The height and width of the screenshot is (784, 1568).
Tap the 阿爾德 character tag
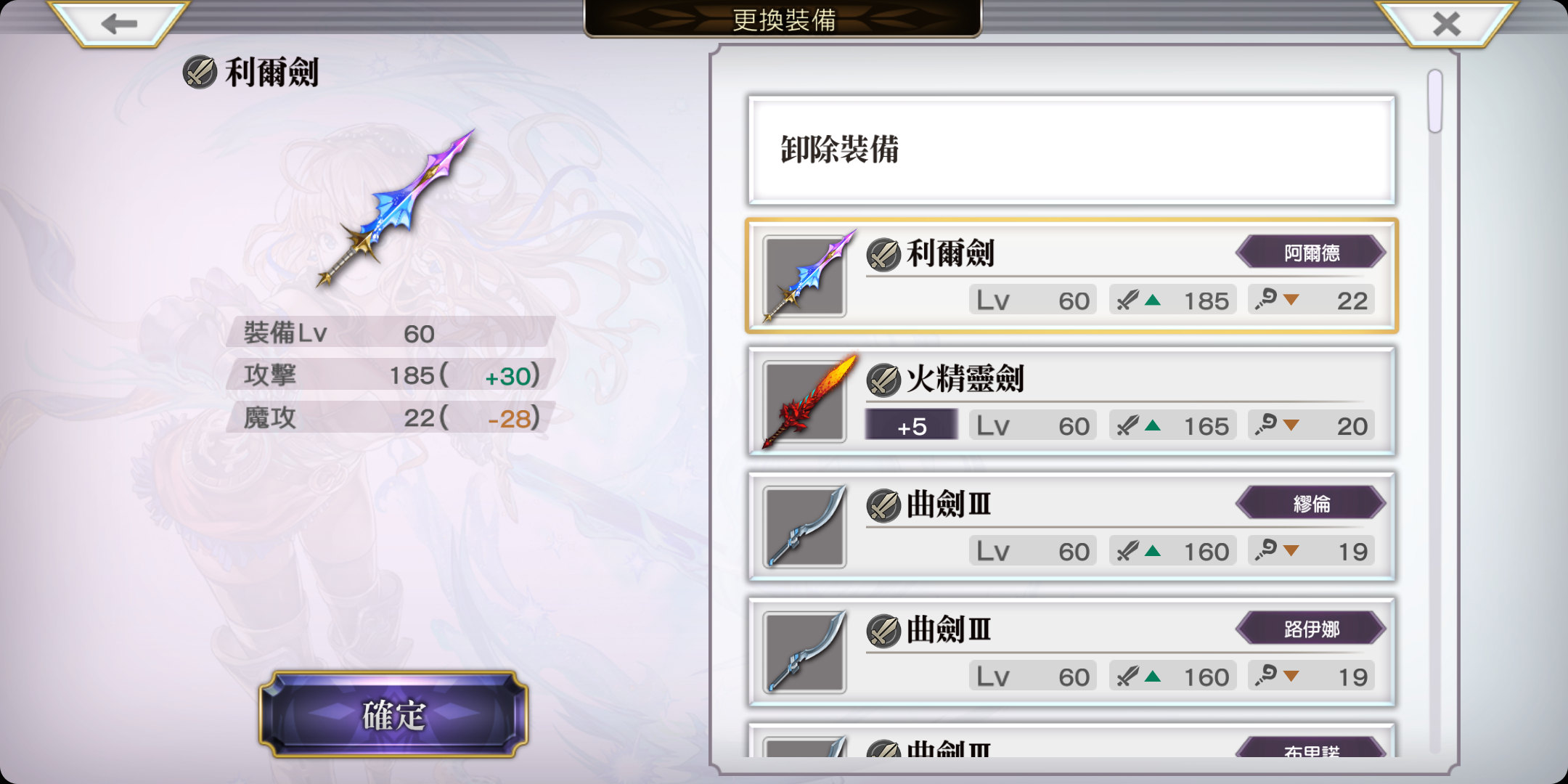(x=1311, y=253)
